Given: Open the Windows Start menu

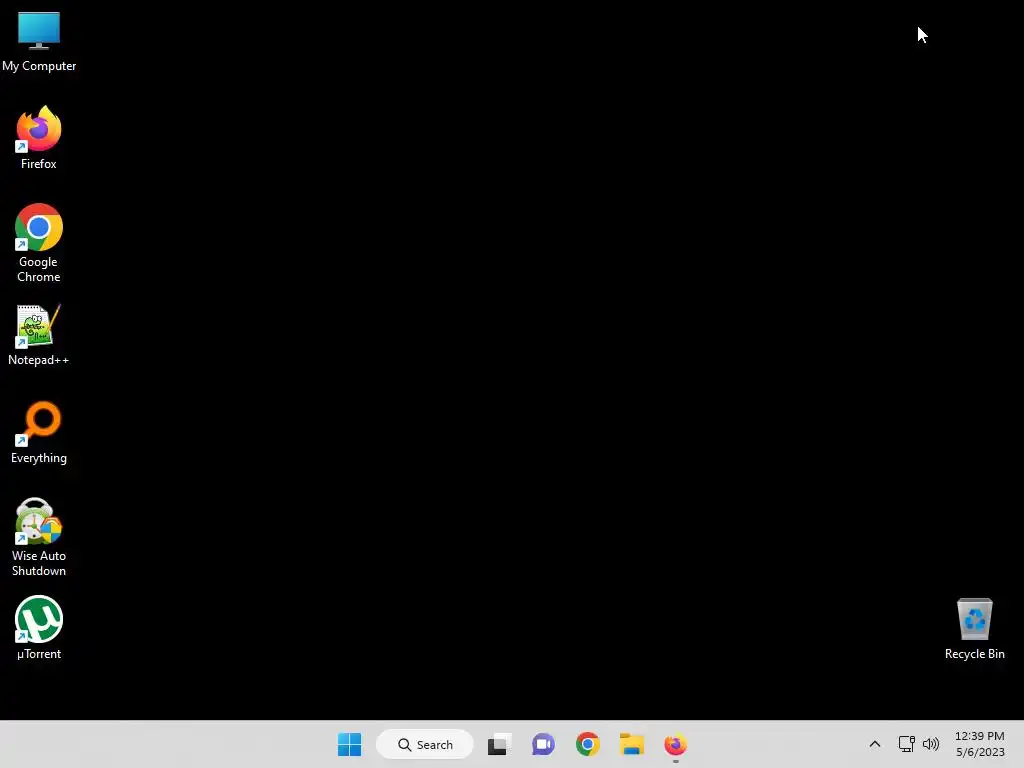Looking at the screenshot, I should 349,744.
